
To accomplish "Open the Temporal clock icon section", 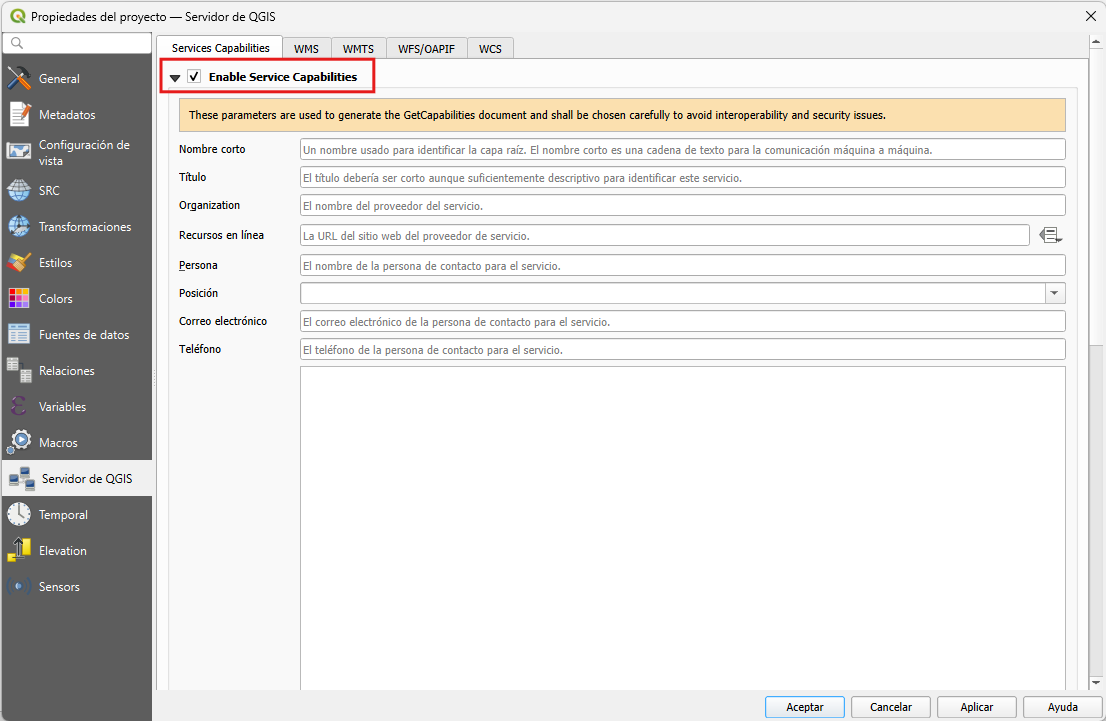I will point(19,515).
